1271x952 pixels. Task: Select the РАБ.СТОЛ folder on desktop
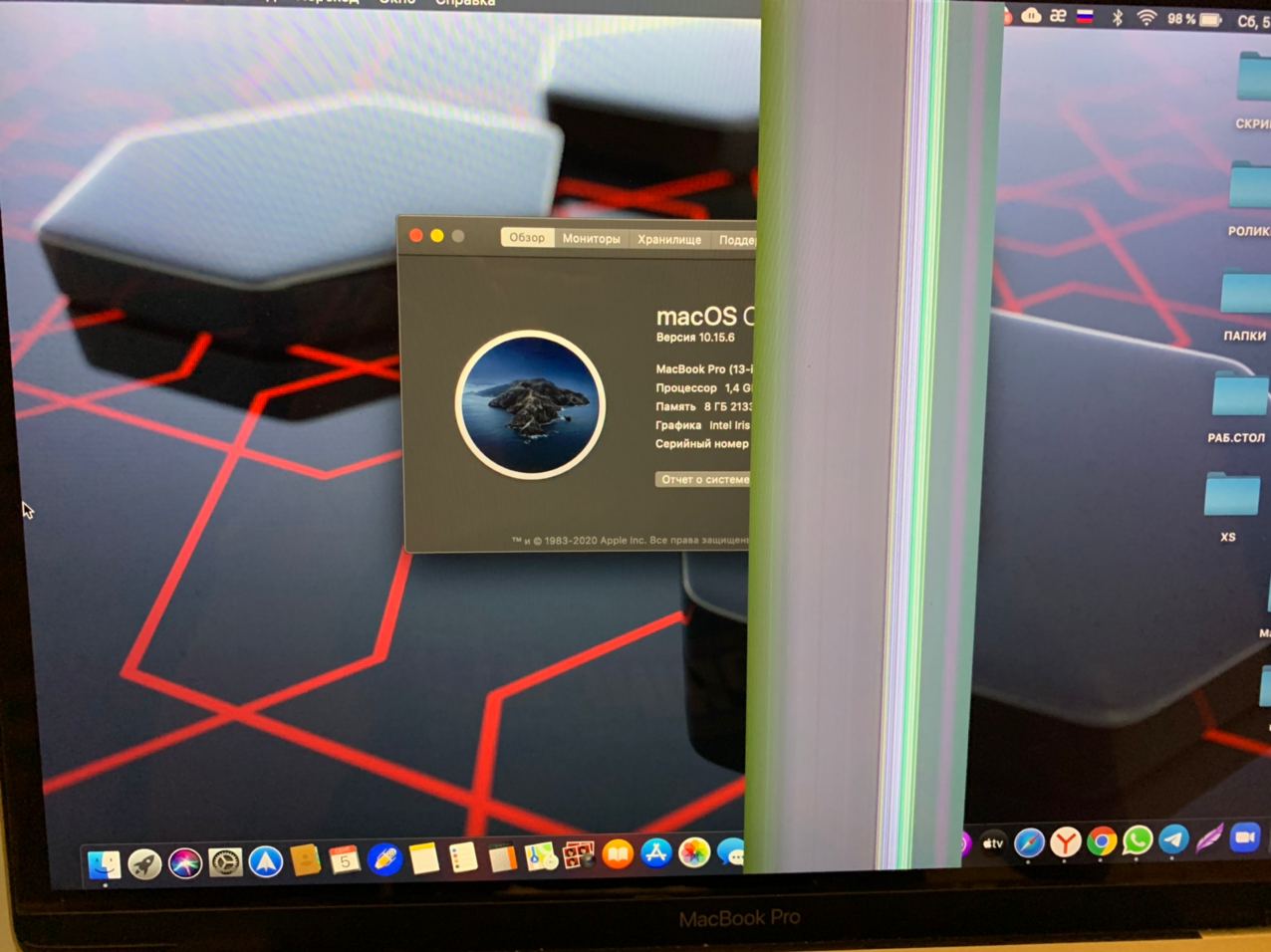pos(1238,405)
